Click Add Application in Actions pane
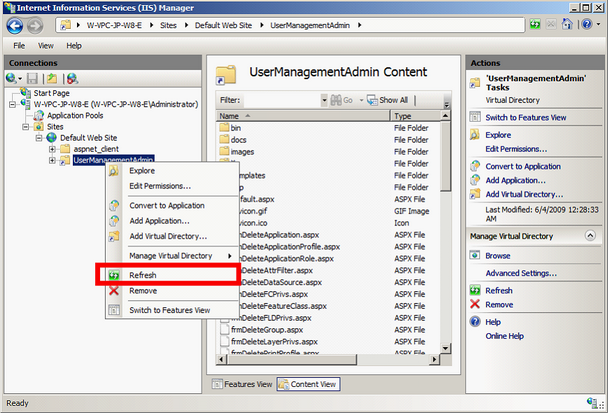The height and width of the screenshot is (413, 608). pos(515,180)
